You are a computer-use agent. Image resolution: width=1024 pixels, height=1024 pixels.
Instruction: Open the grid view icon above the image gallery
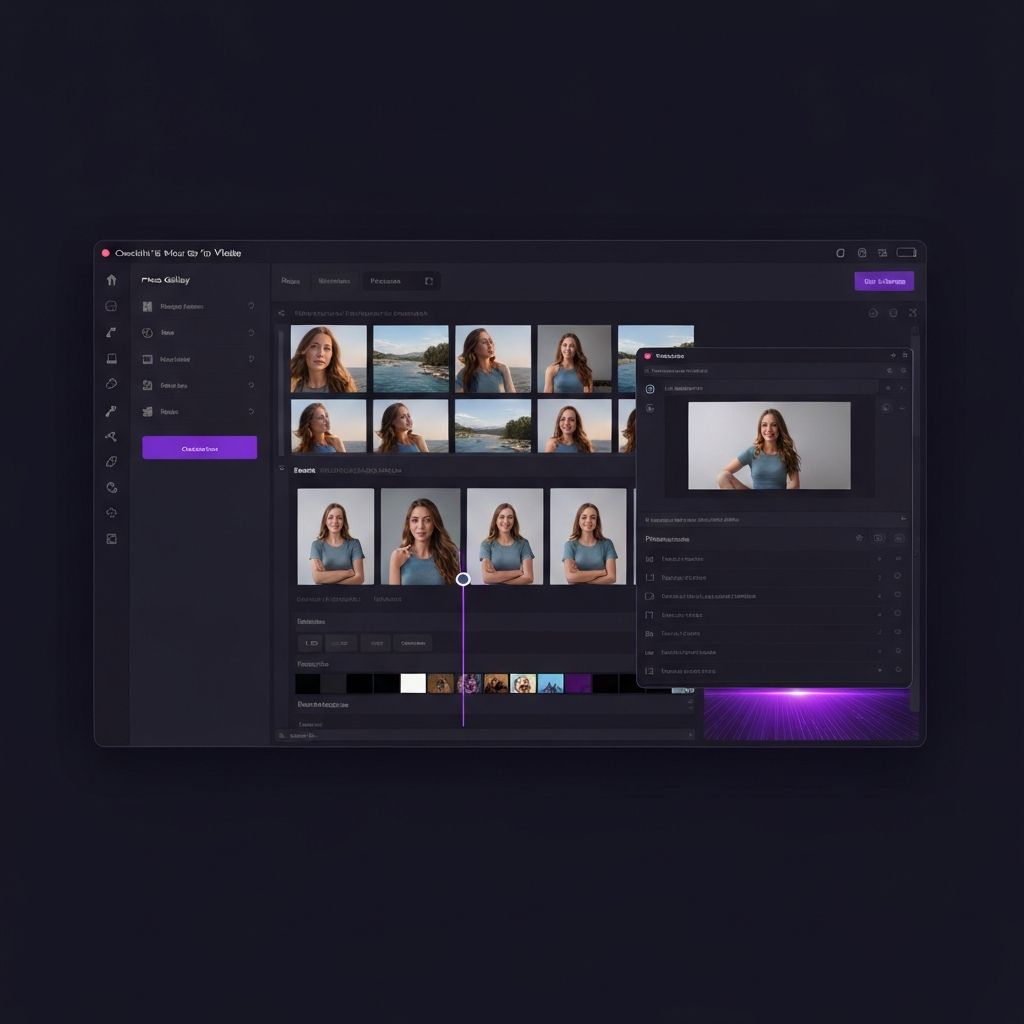point(893,312)
